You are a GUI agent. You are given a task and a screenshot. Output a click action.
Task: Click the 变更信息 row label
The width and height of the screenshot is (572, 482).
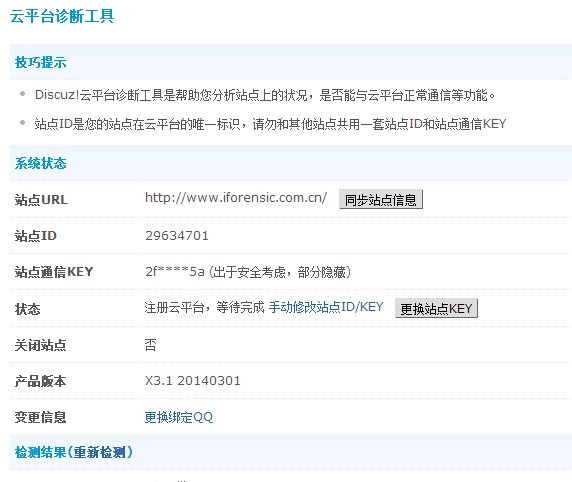click(x=40, y=417)
